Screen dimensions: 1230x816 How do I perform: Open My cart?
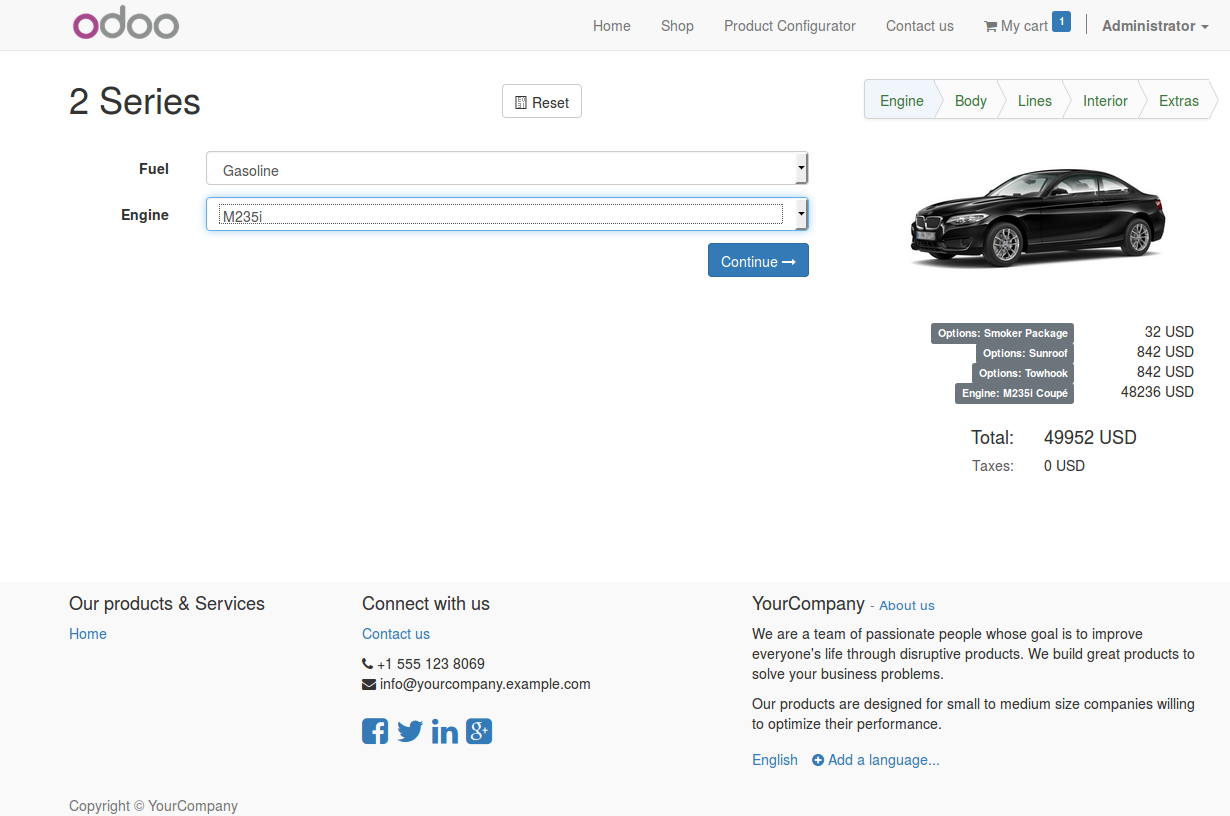point(1016,26)
